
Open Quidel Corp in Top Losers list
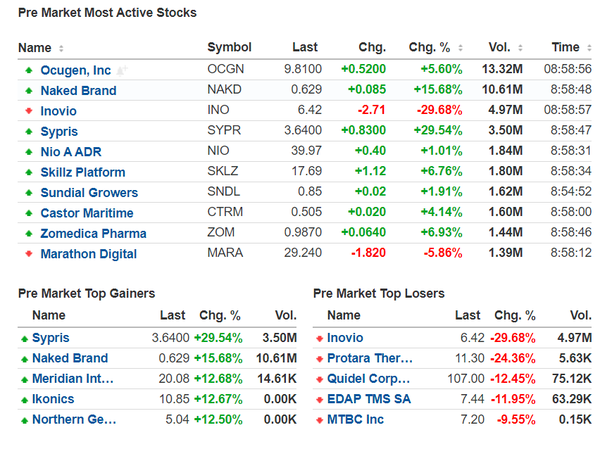tap(368, 379)
